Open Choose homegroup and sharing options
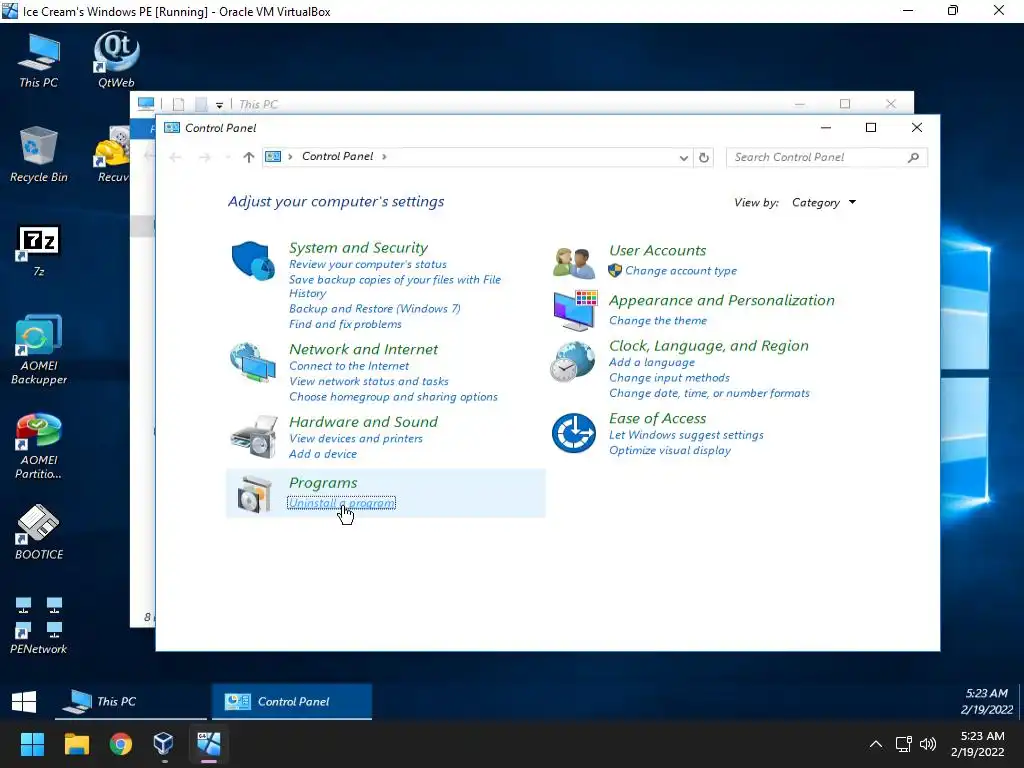Image resolution: width=1024 pixels, height=768 pixels. coord(393,397)
